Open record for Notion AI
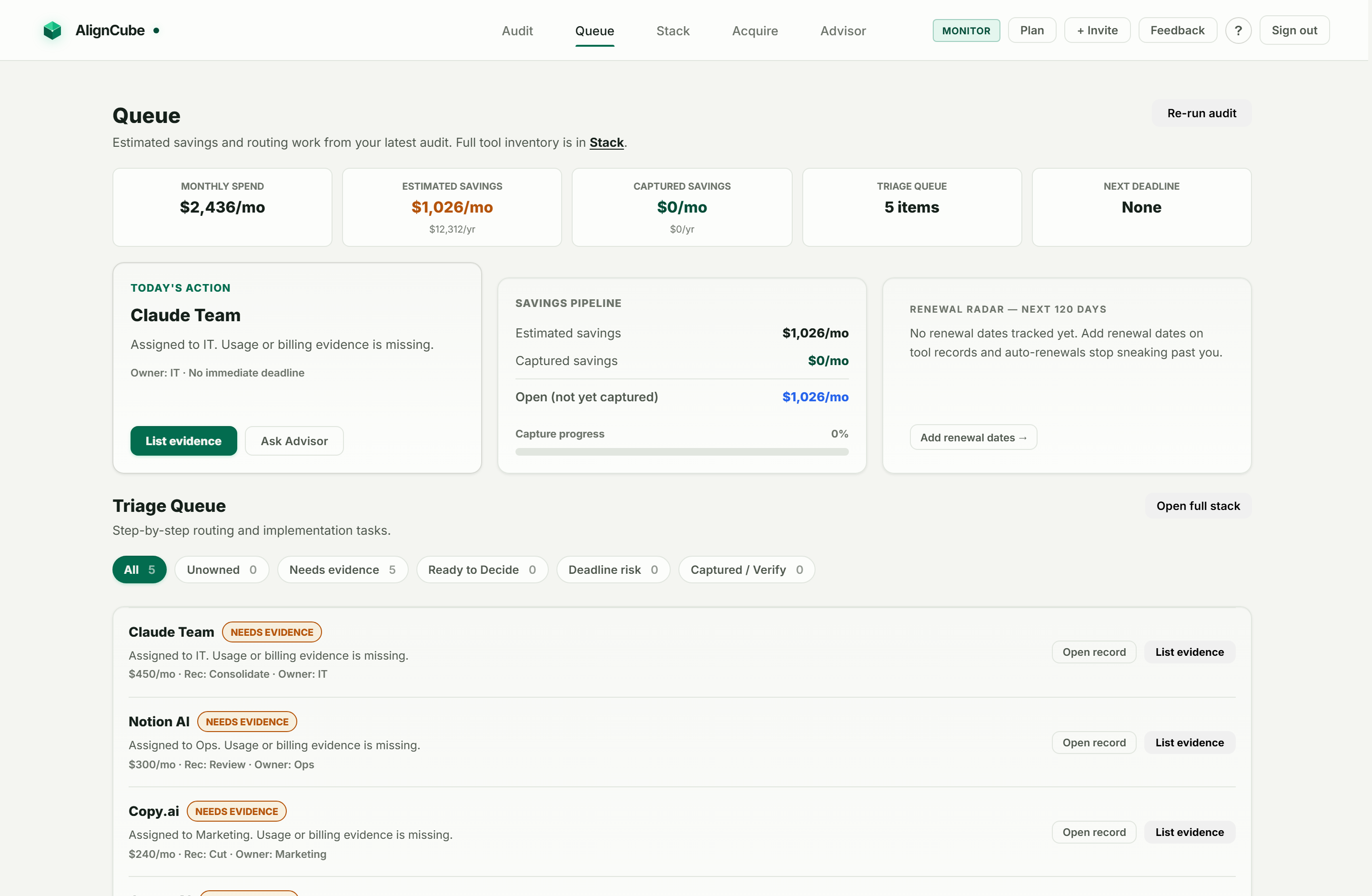 pos(1094,743)
